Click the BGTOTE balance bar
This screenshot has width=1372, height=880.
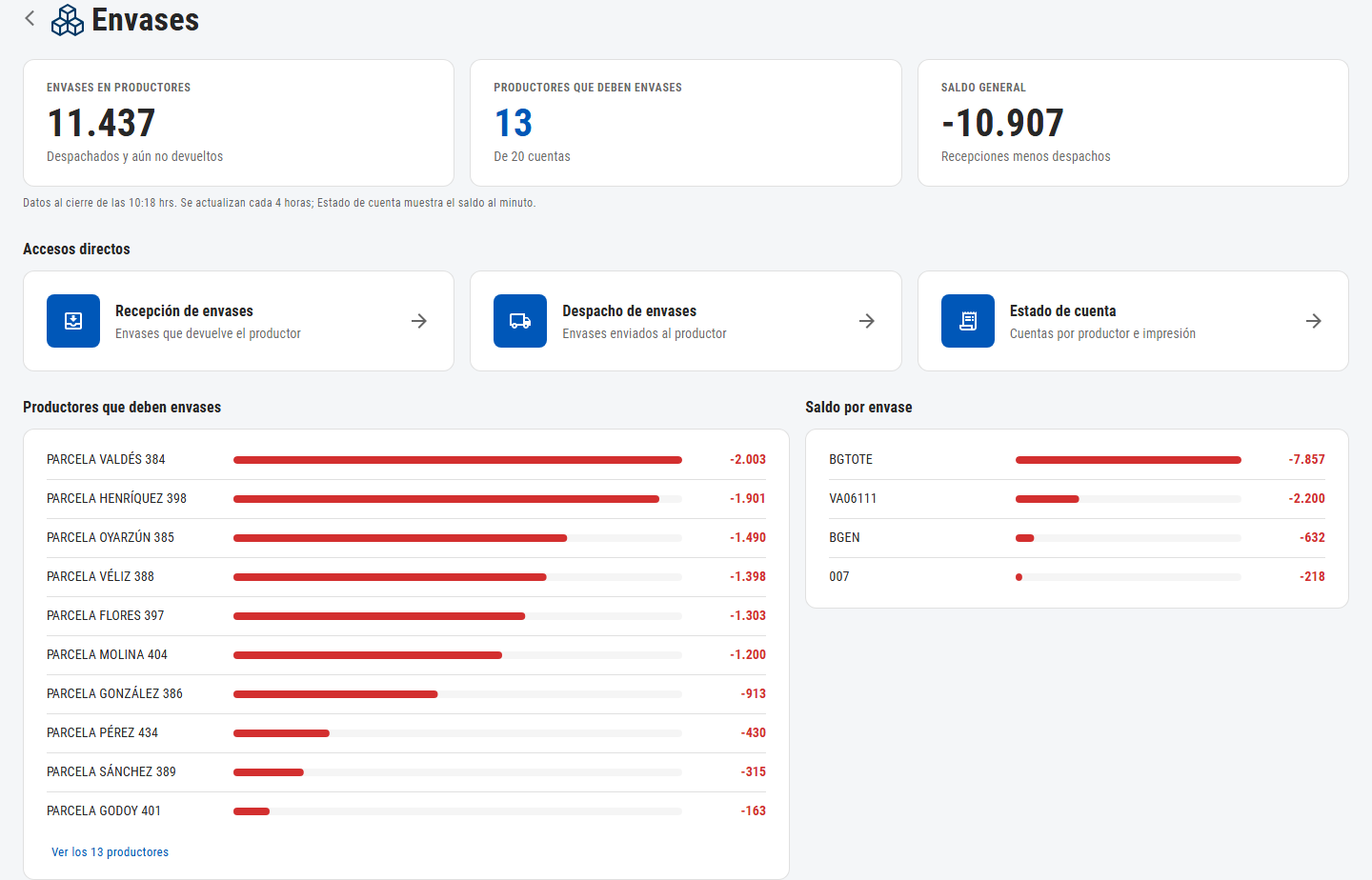tap(1128, 460)
